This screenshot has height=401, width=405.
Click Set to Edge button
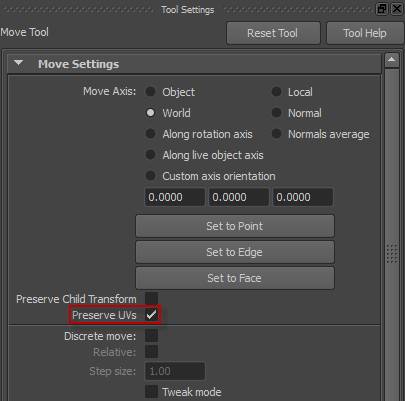coord(235,252)
